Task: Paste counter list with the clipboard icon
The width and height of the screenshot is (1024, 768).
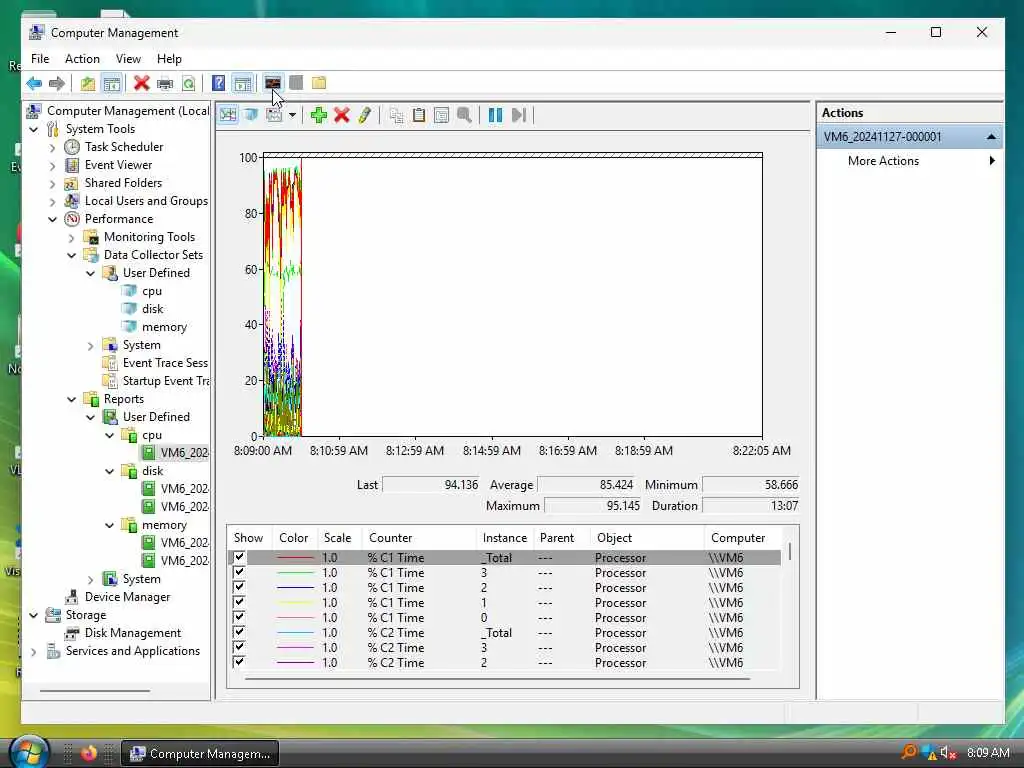Action: point(419,115)
